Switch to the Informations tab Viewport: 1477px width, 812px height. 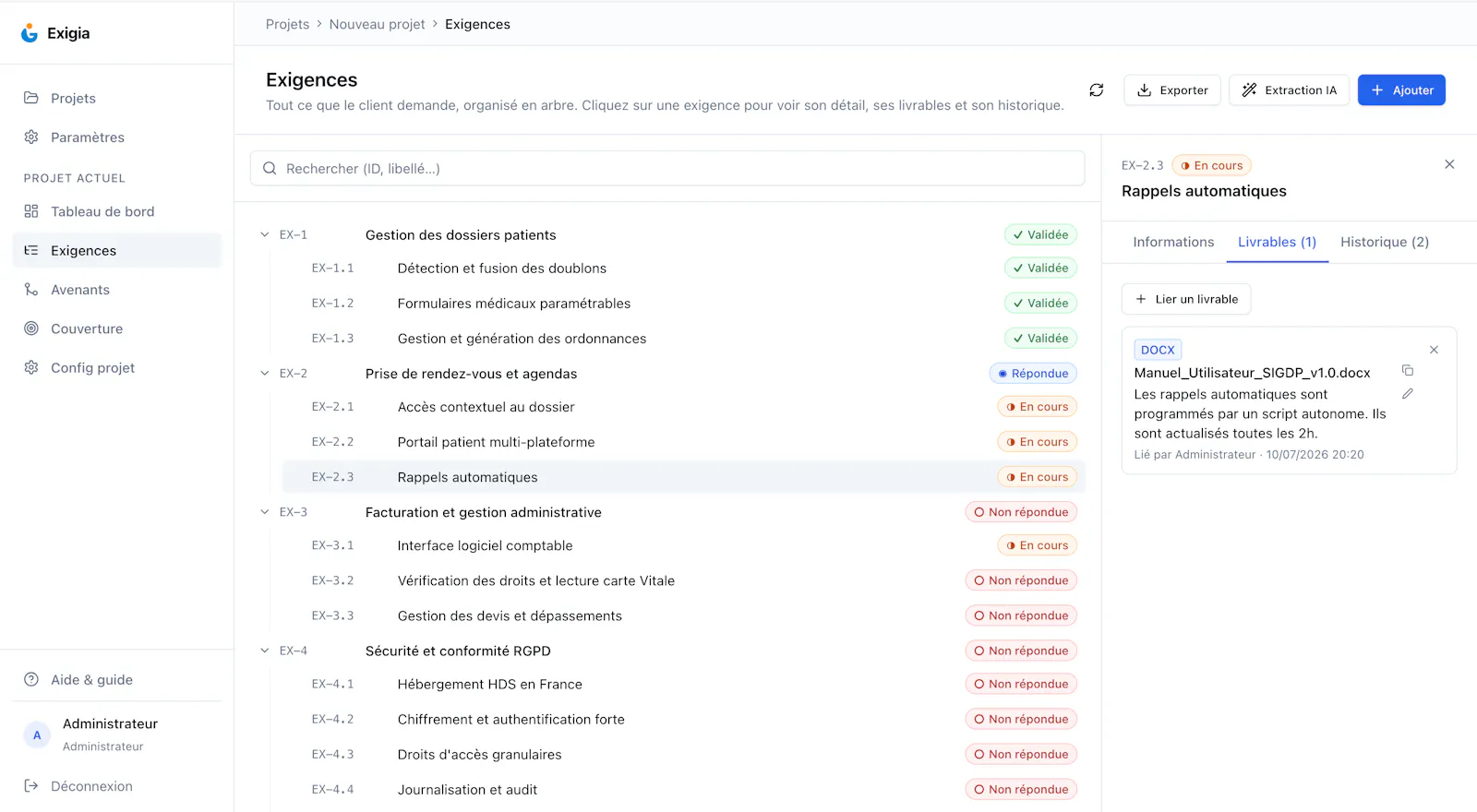[x=1173, y=242]
